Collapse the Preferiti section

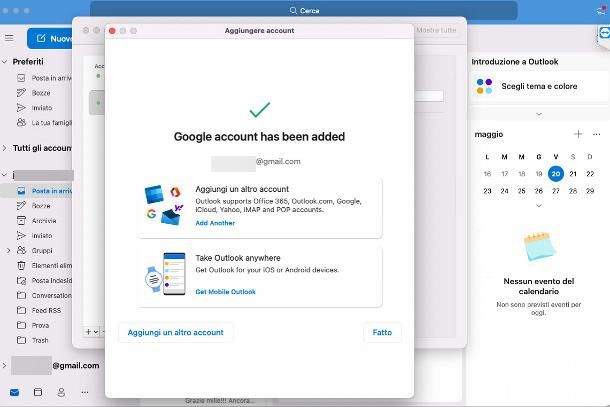(5, 61)
